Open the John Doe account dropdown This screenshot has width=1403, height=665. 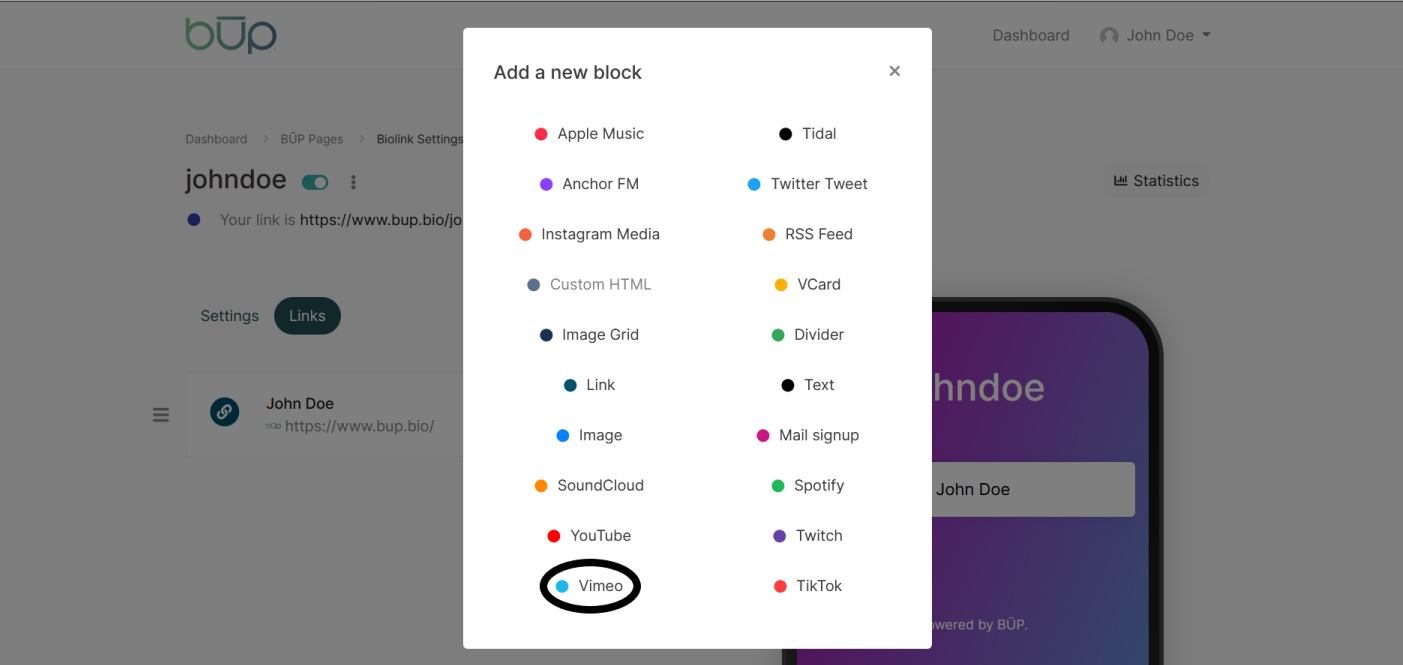[x=1155, y=35]
